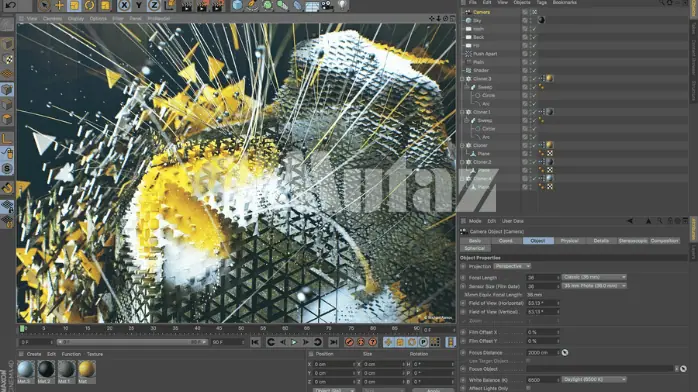This screenshot has height=392, width=698.
Task: Select the Texture mode checkerboard icon
Action: click(7, 59)
